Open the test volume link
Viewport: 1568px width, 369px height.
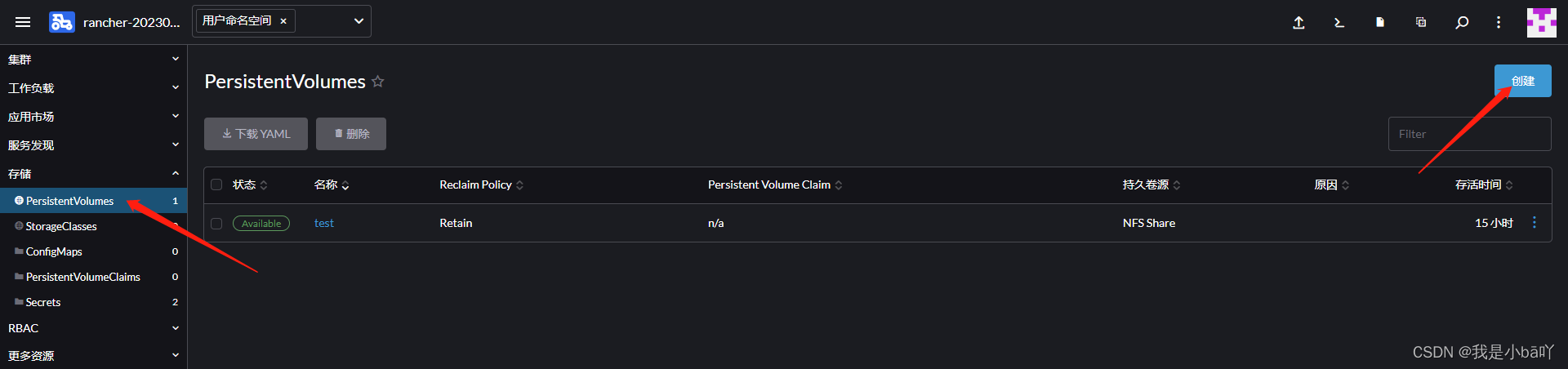click(324, 223)
